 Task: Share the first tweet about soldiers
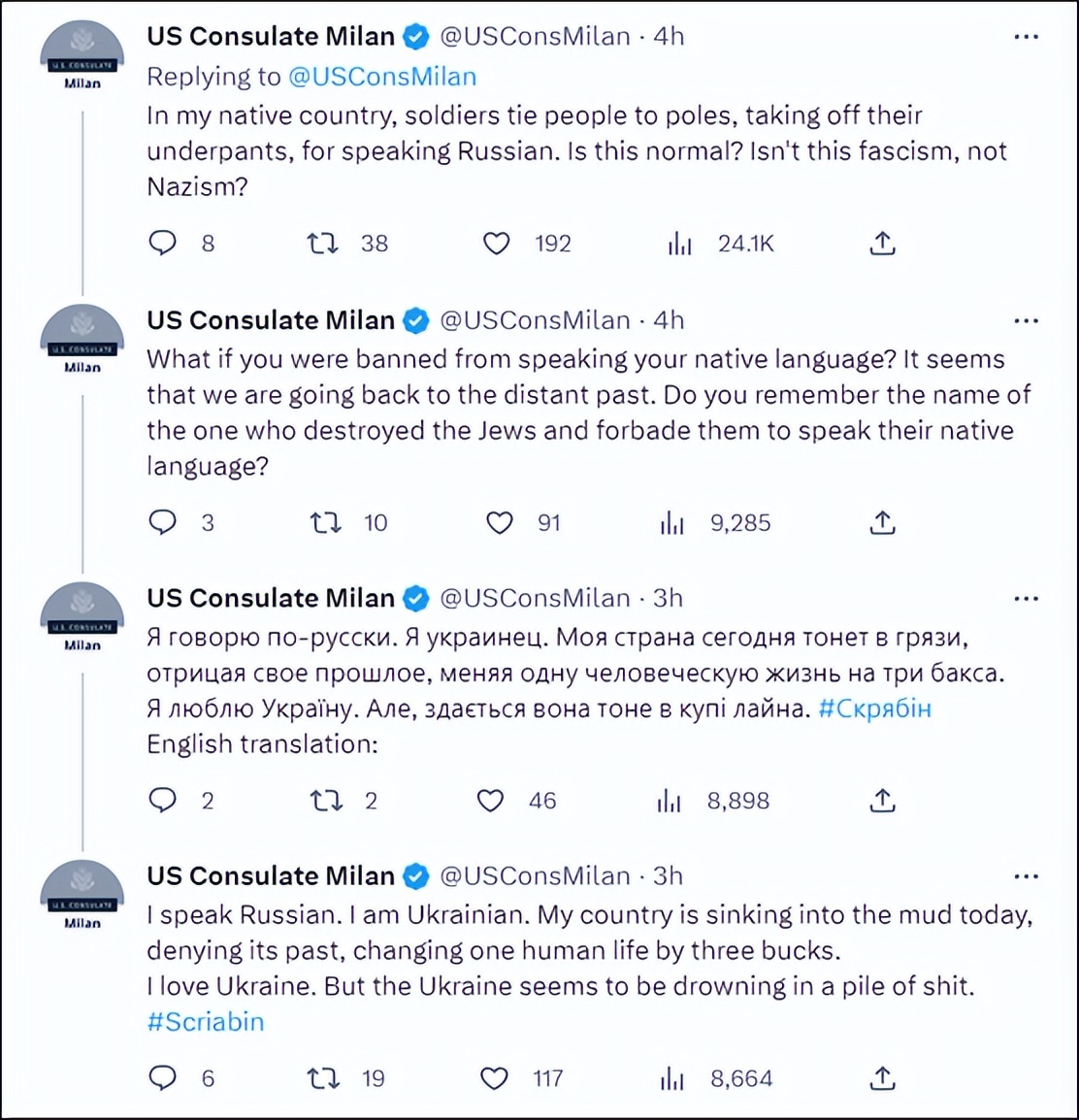point(882,243)
